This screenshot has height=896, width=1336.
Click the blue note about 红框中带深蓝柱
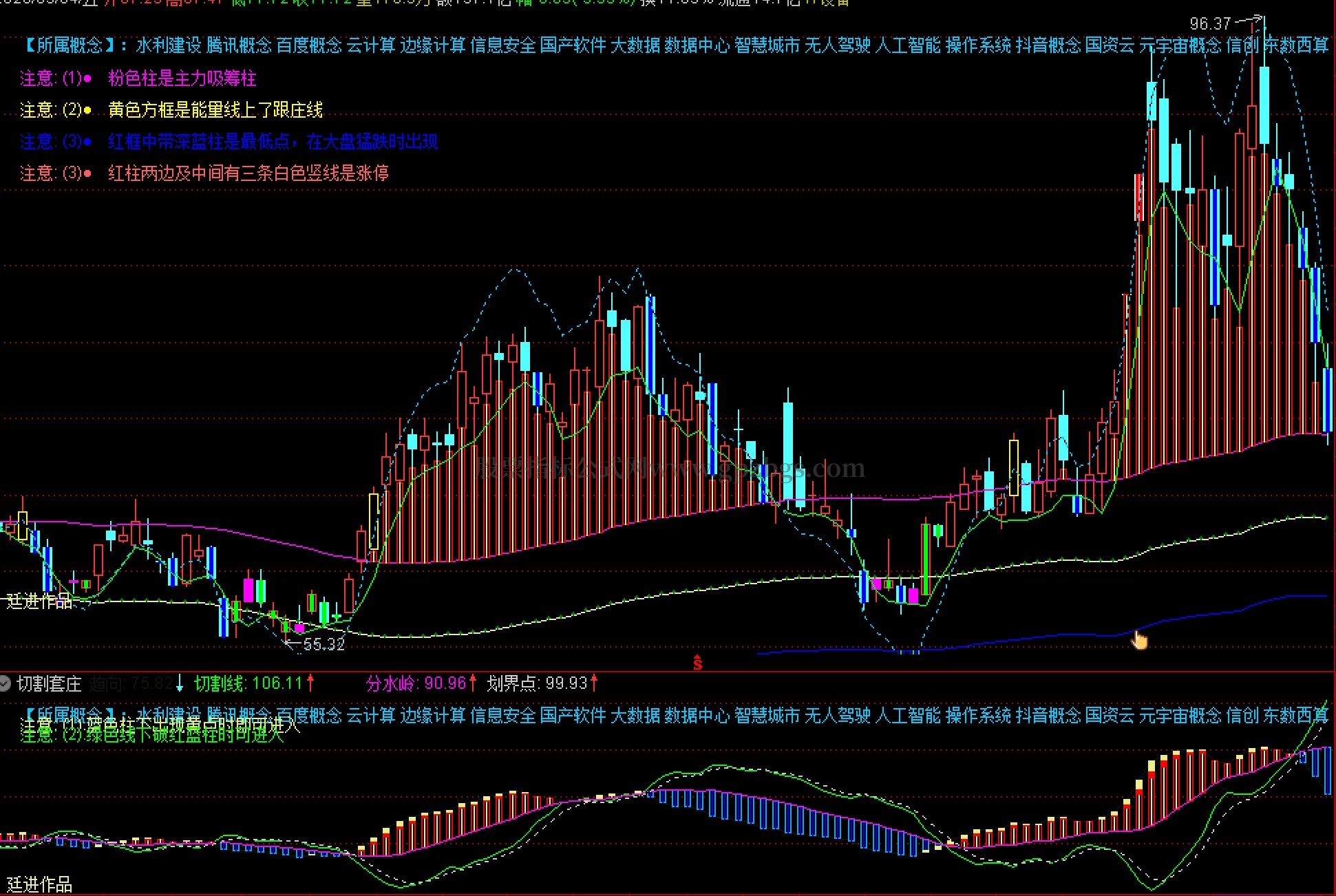click(273, 142)
